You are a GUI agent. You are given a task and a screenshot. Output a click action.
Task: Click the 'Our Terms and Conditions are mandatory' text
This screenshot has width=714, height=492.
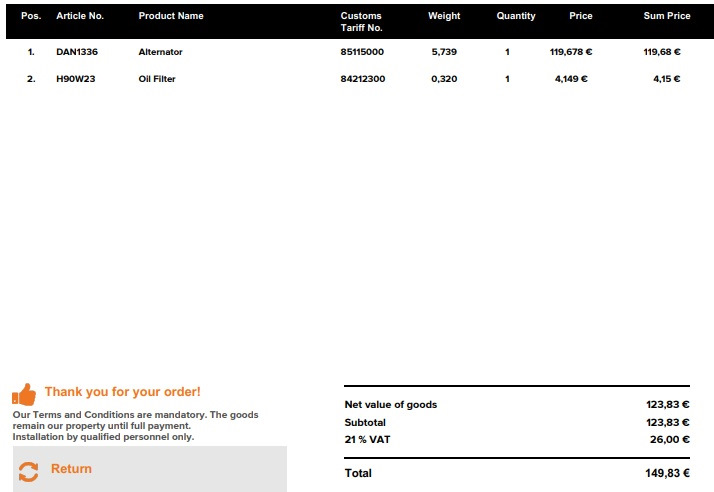110,415
